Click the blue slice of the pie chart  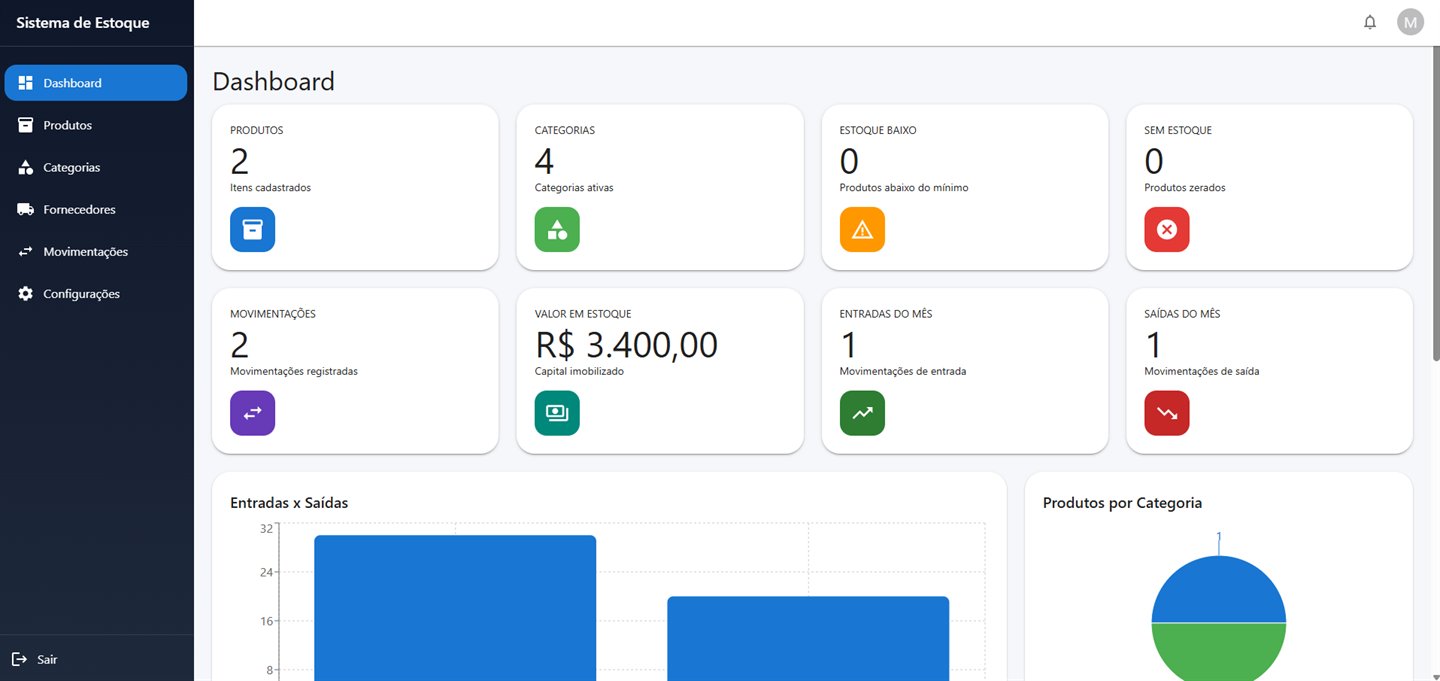[x=1218, y=590]
